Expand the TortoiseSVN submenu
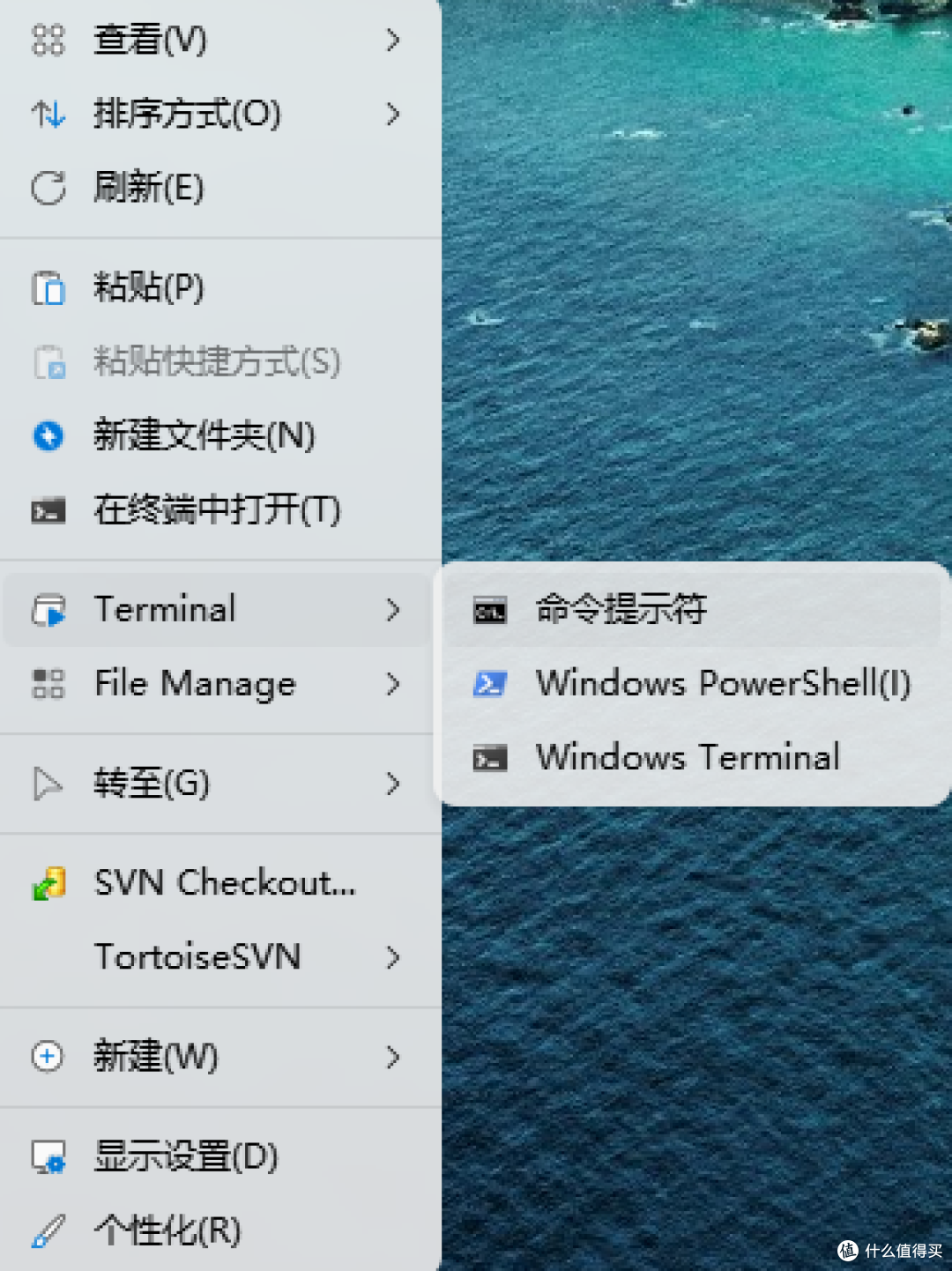 (x=198, y=957)
